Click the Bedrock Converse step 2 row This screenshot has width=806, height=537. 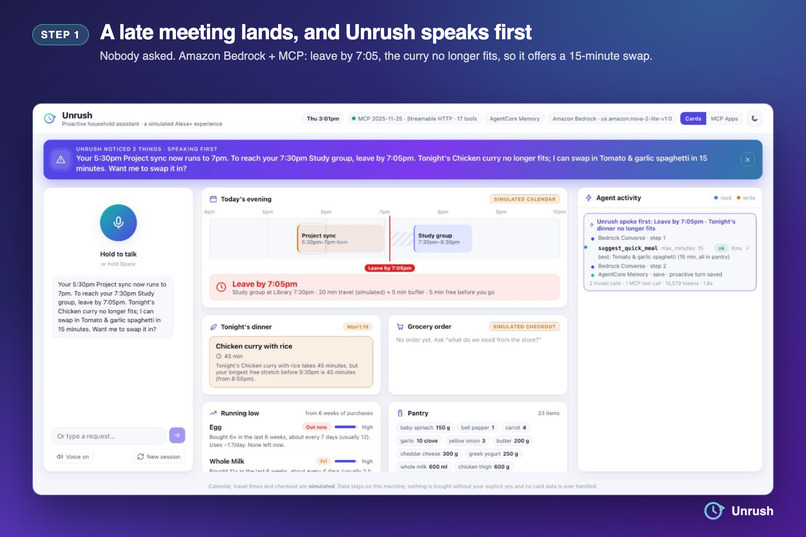[631, 266]
